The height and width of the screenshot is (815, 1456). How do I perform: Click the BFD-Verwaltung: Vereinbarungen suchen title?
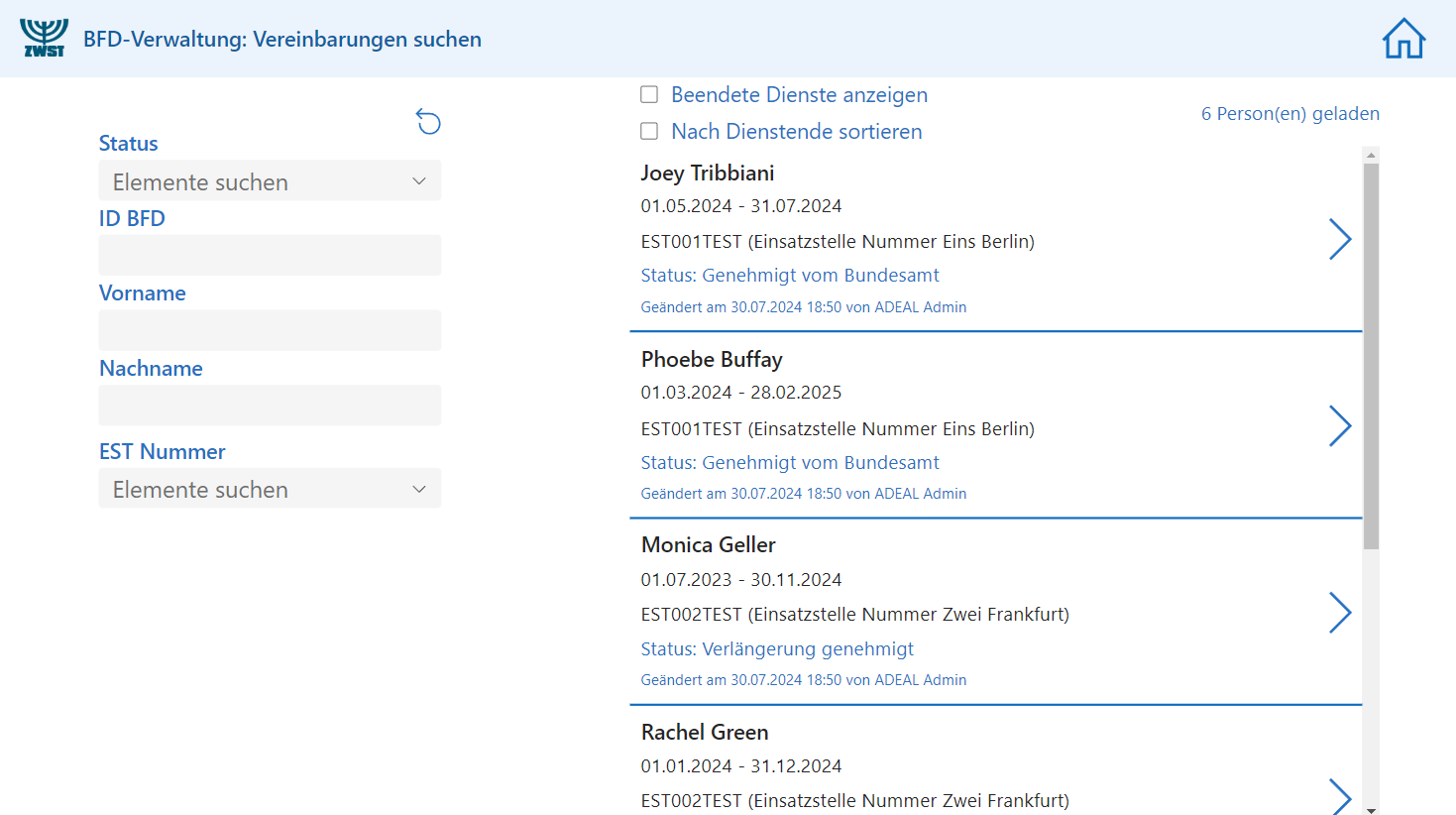point(282,40)
